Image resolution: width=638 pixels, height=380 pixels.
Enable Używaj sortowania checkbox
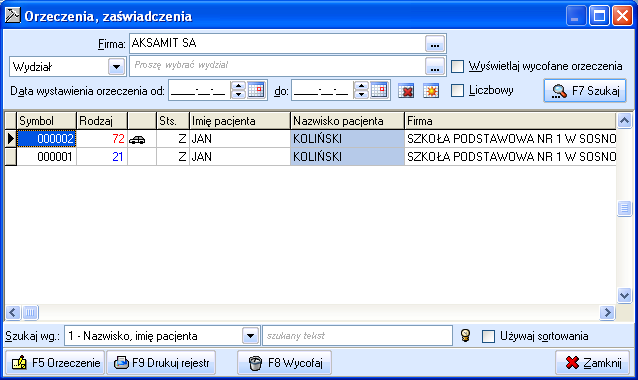pos(488,336)
